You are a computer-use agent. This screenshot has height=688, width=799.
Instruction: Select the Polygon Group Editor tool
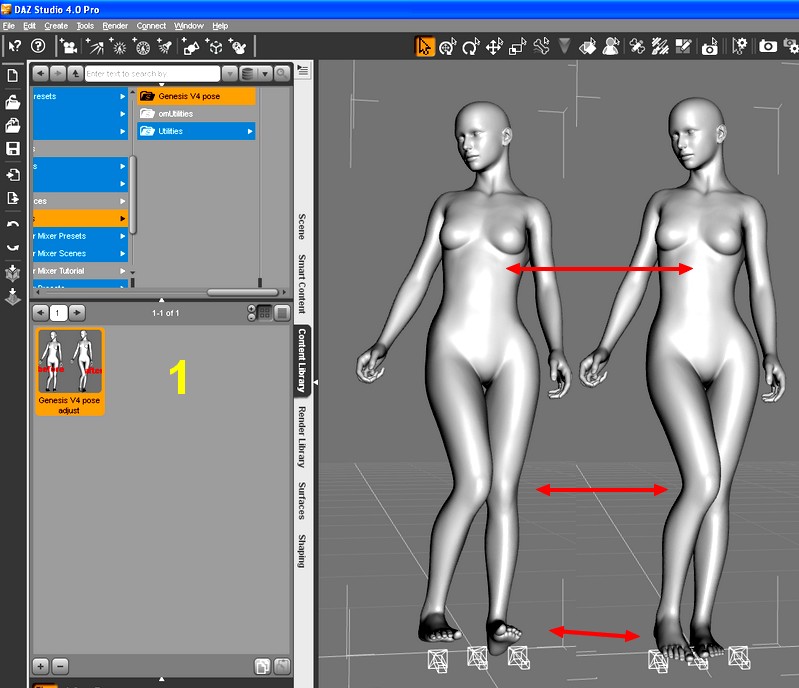coord(683,46)
